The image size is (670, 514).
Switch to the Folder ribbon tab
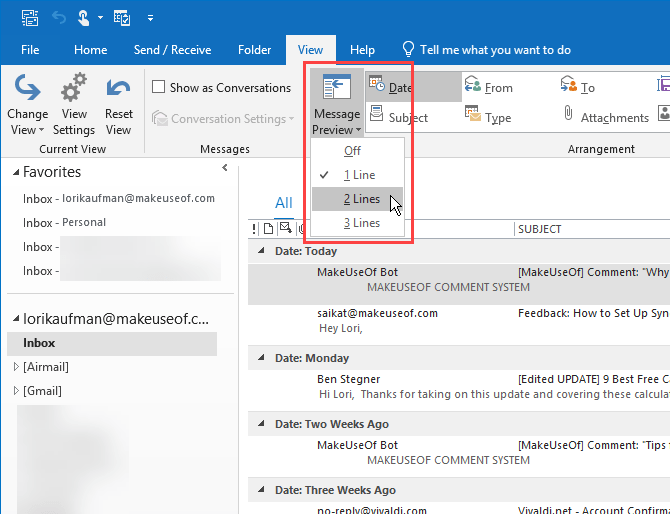(x=254, y=50)
